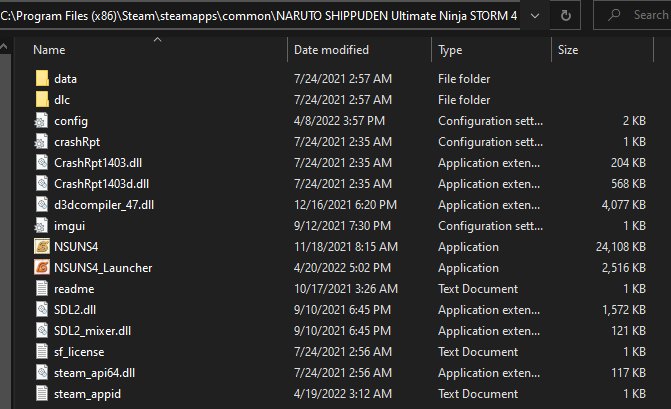Viewport: 671px width, 409px height.
Task: Click the 204 KB size value
Action: [x=628, y=163]
